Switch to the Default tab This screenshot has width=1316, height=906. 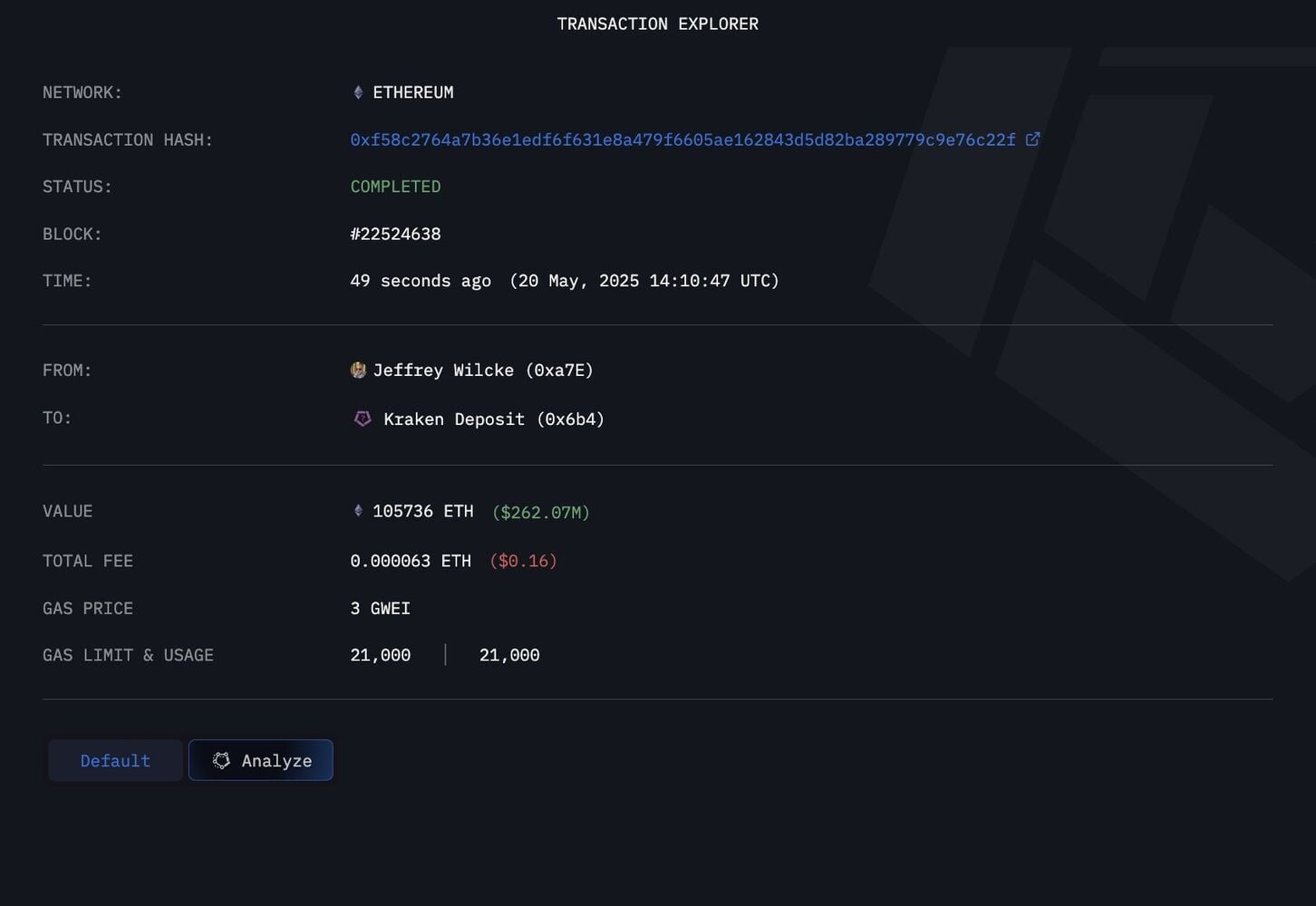coord(115,760)
